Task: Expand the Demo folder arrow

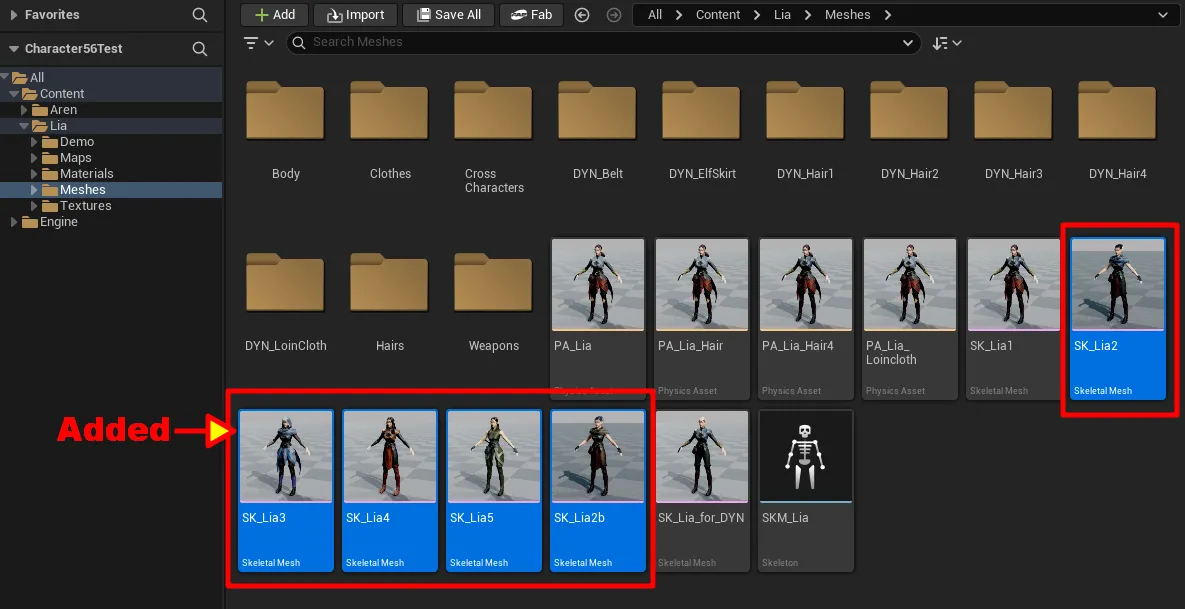Action: tap(34, 142)
